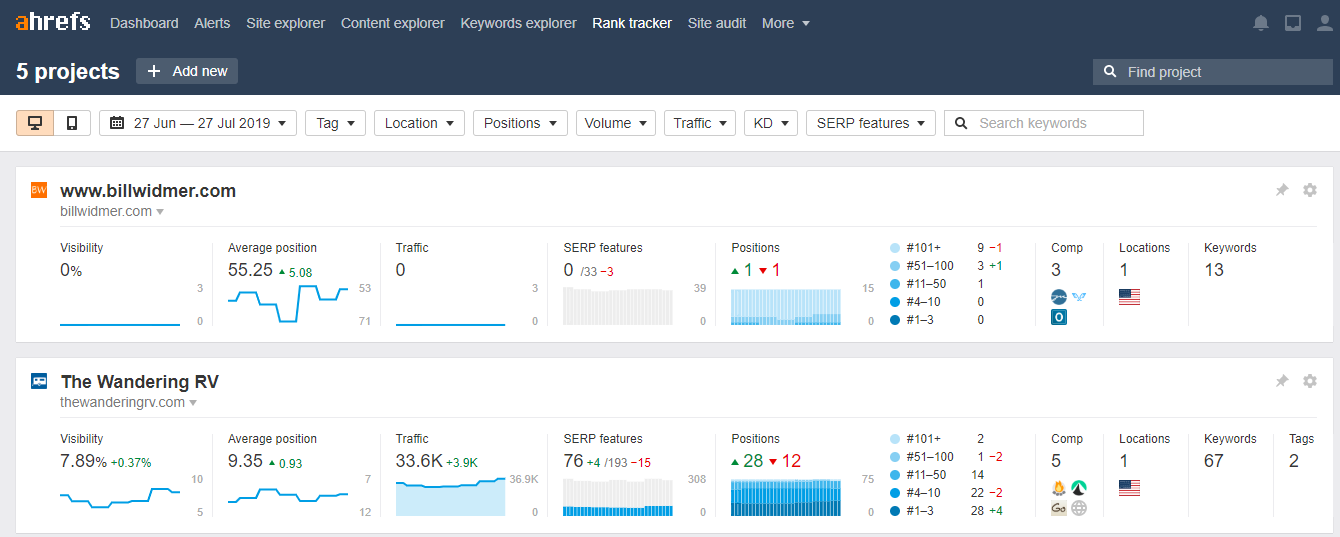Switch to desktop rankings view
The image size is (1340, 537).
pyautogui.click(x=35, y=123)
